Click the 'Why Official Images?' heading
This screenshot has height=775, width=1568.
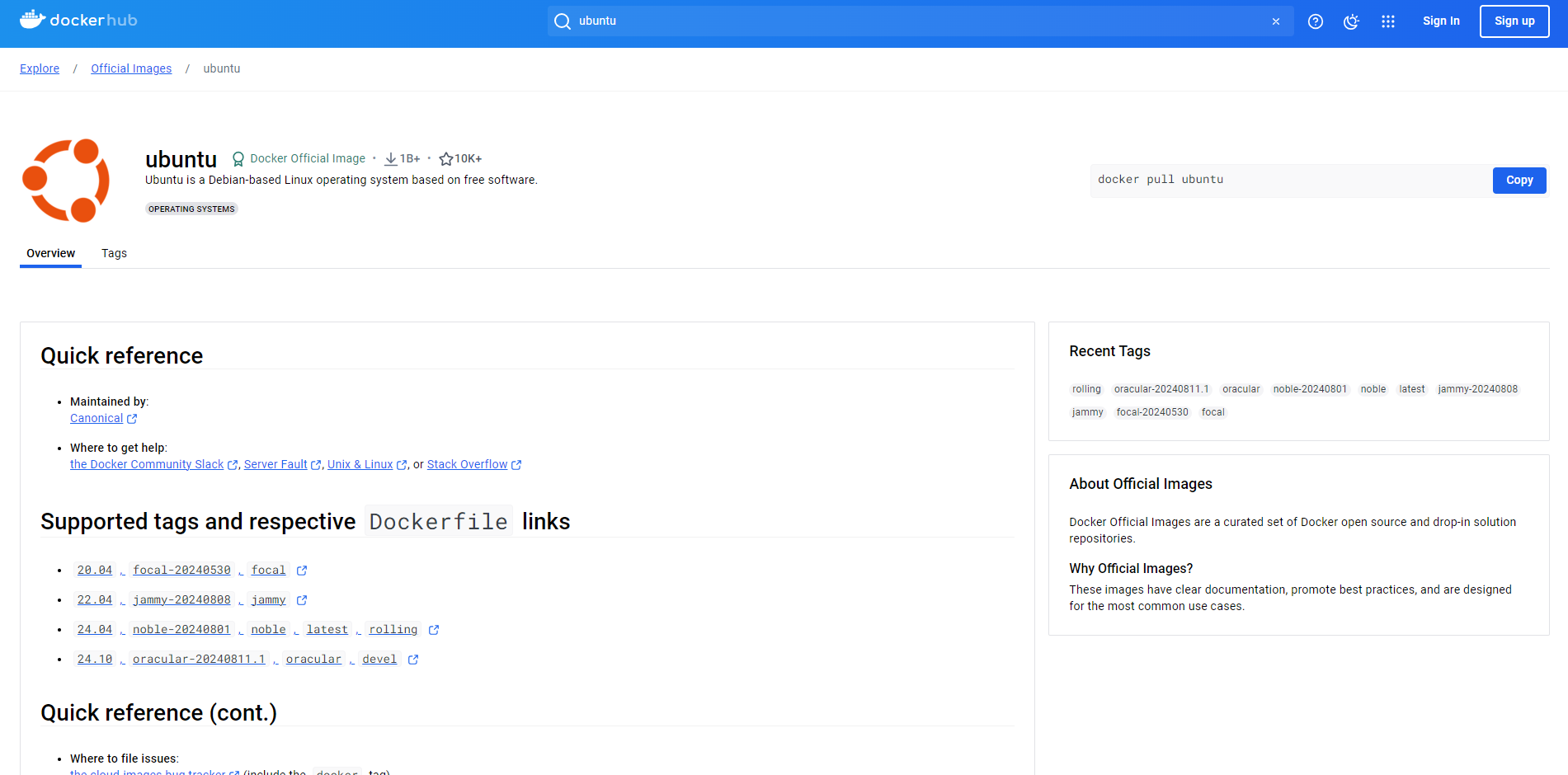1131,569
